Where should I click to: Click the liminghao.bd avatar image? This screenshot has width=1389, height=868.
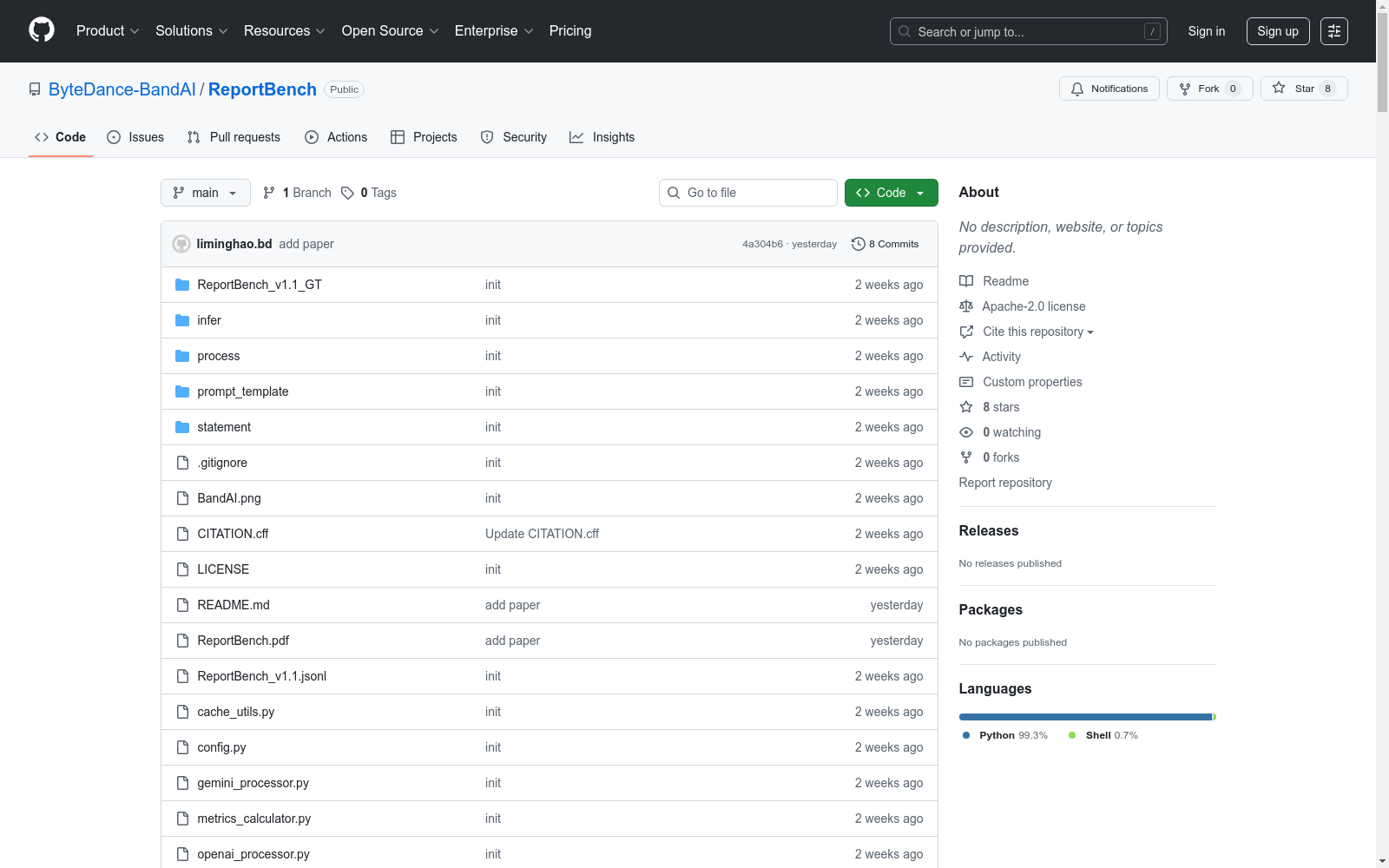pos(181,244)
